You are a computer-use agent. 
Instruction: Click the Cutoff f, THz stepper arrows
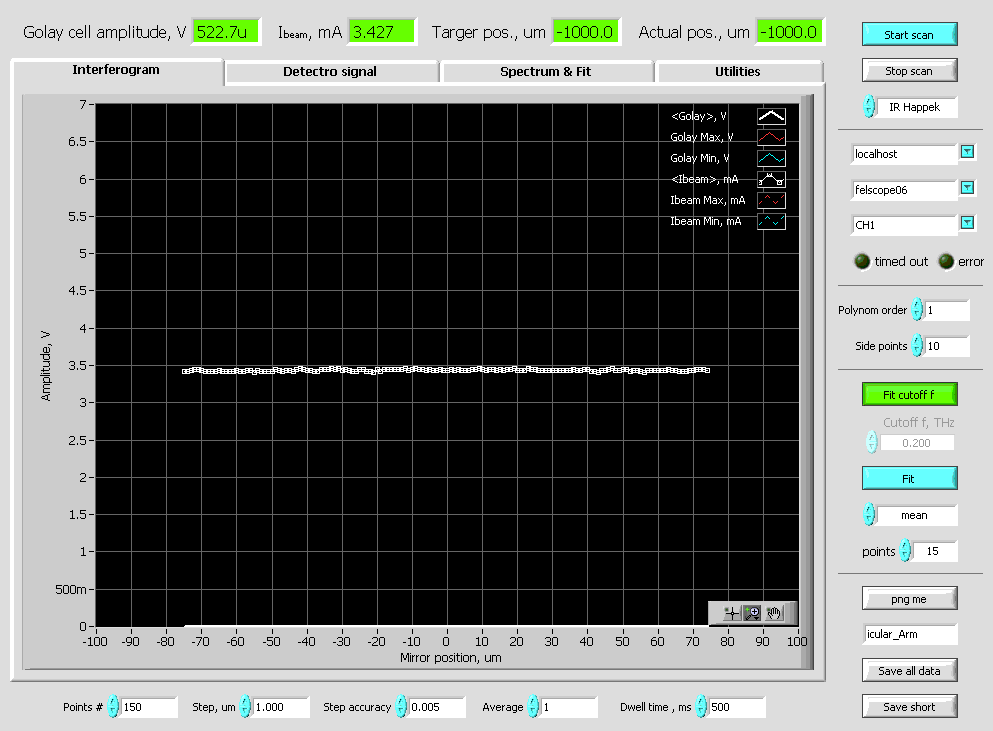coord(871,442)
